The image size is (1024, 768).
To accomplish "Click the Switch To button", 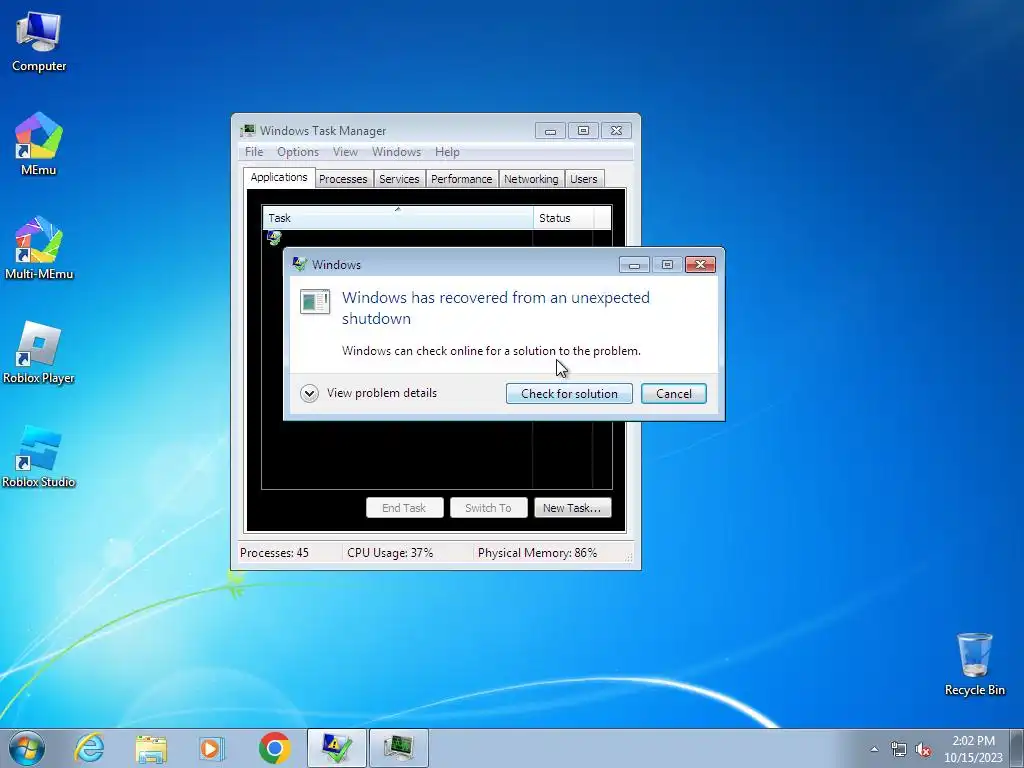I will coord(488,508).
